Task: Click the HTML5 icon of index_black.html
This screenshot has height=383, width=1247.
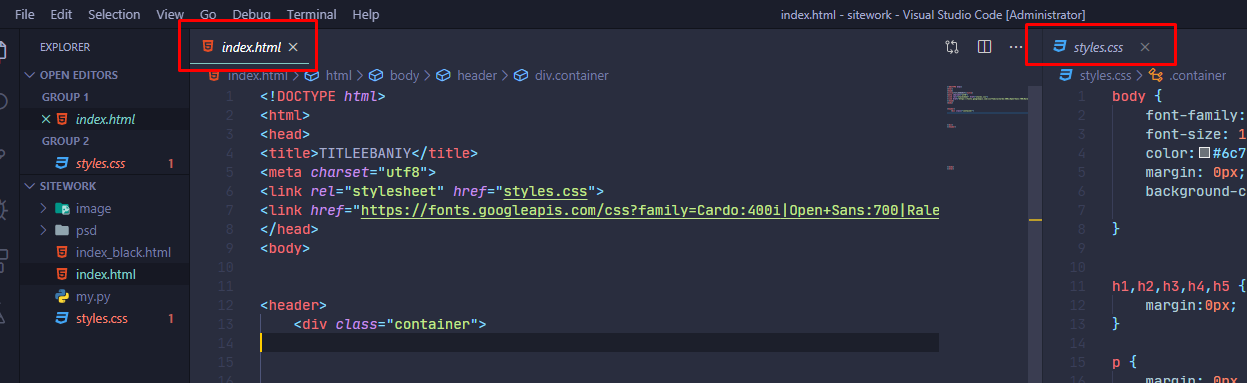Action: pos(62,252)
